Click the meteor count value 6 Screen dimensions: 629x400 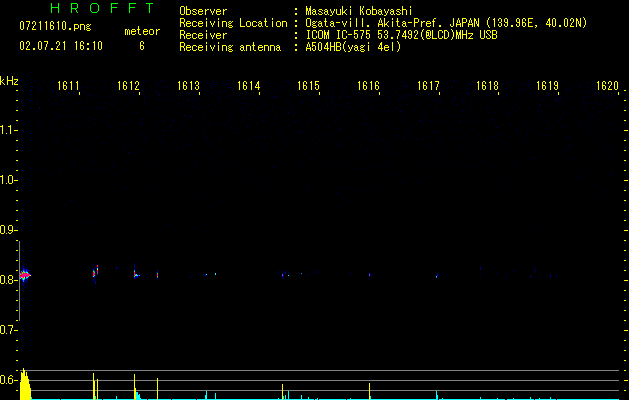click(142, 46)
